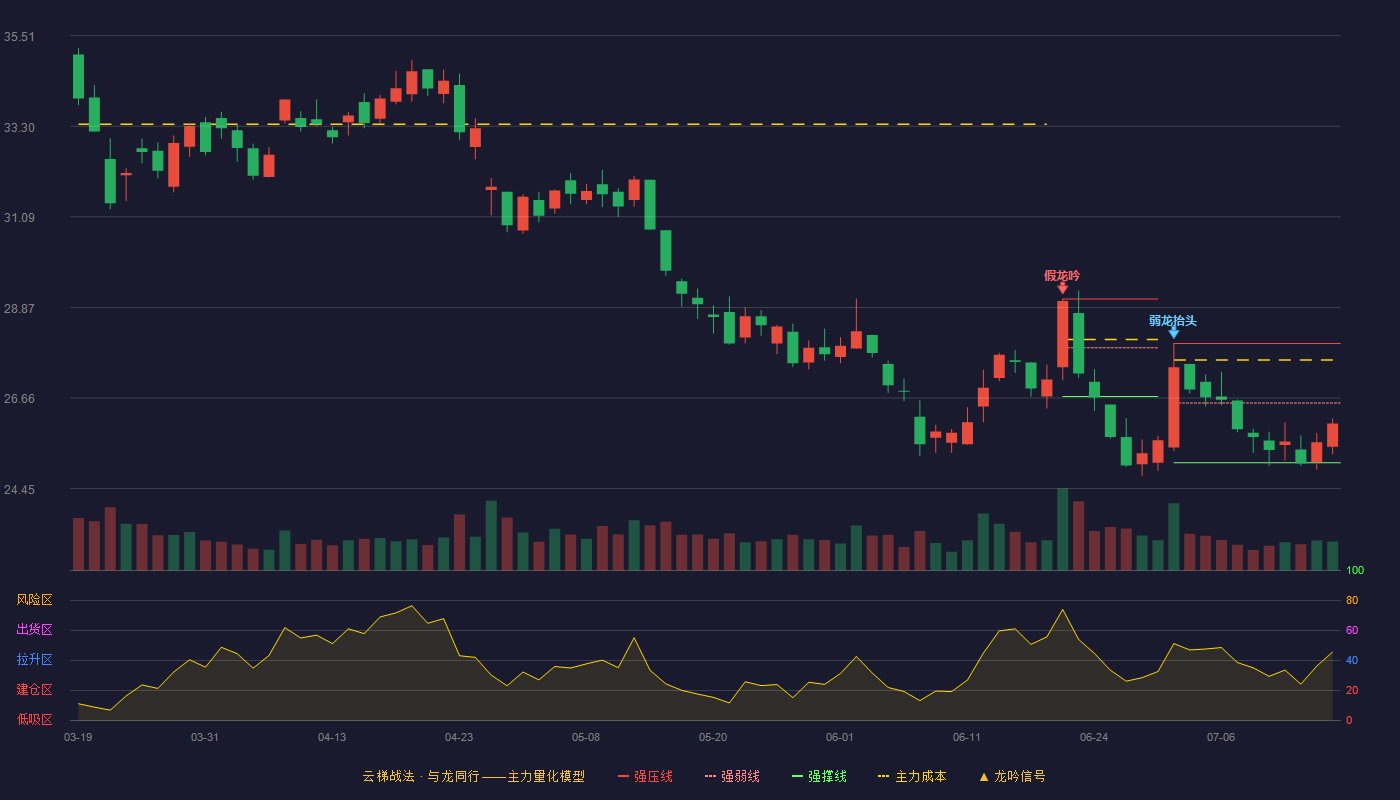Click the blue 弱龙抬头 arrow marker
Screen dimensions: 1400x800
coord(1174,333)
